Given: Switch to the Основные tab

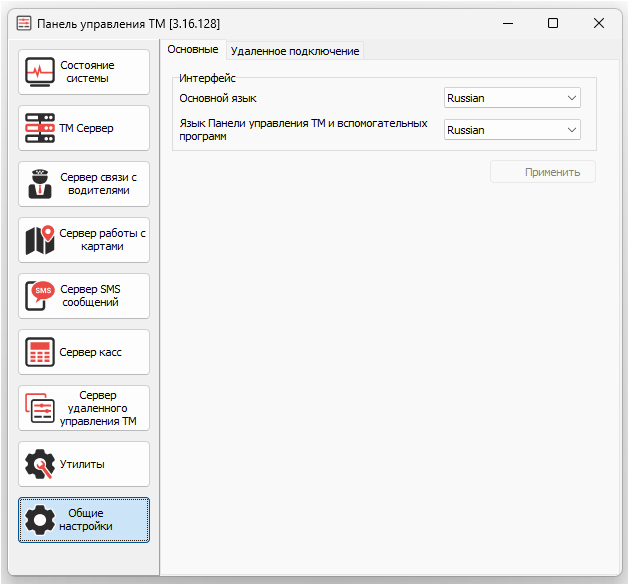Looking at the screenshot, I should 193,49.
